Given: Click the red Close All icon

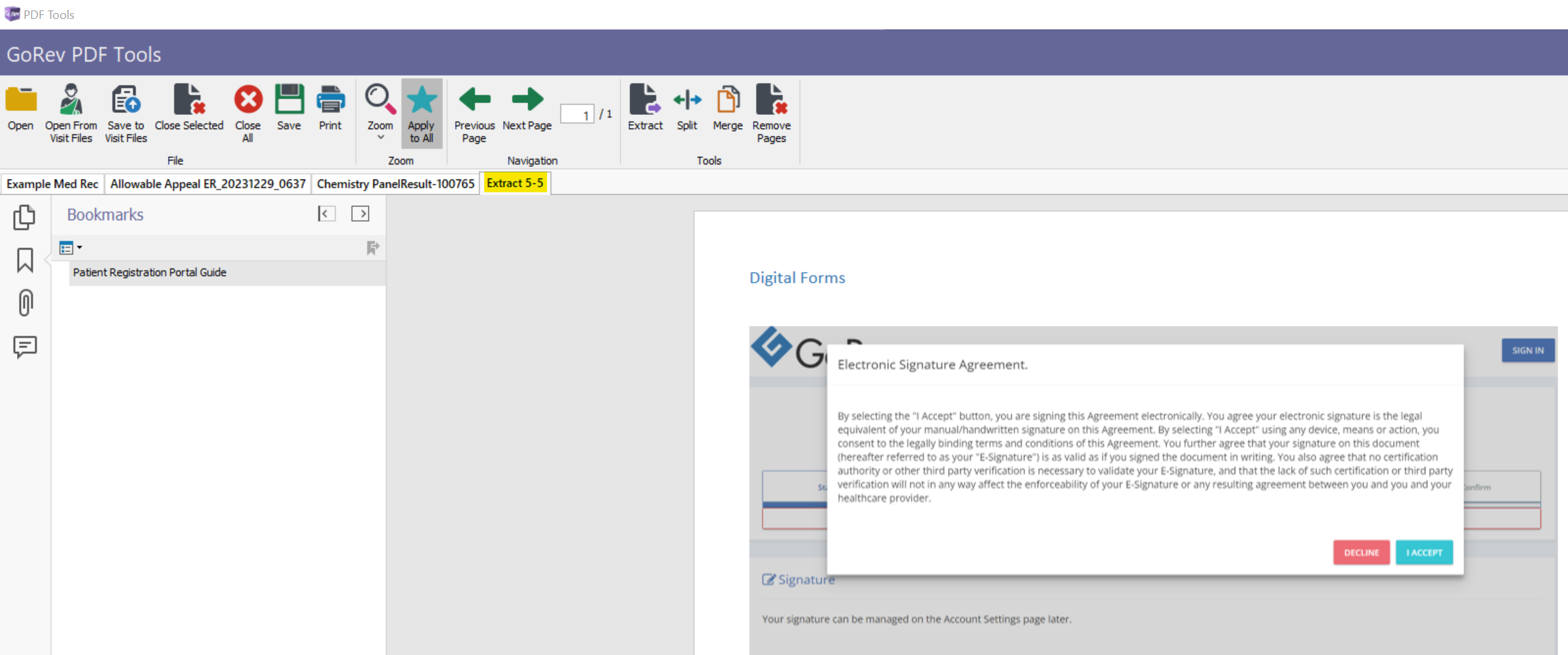Looking at the screenshot, I should (x=248, y=113).
